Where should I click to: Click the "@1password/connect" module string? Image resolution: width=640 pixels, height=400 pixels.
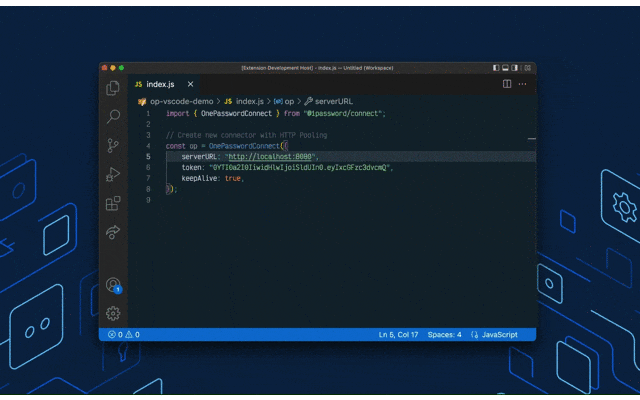pos(342,113)
